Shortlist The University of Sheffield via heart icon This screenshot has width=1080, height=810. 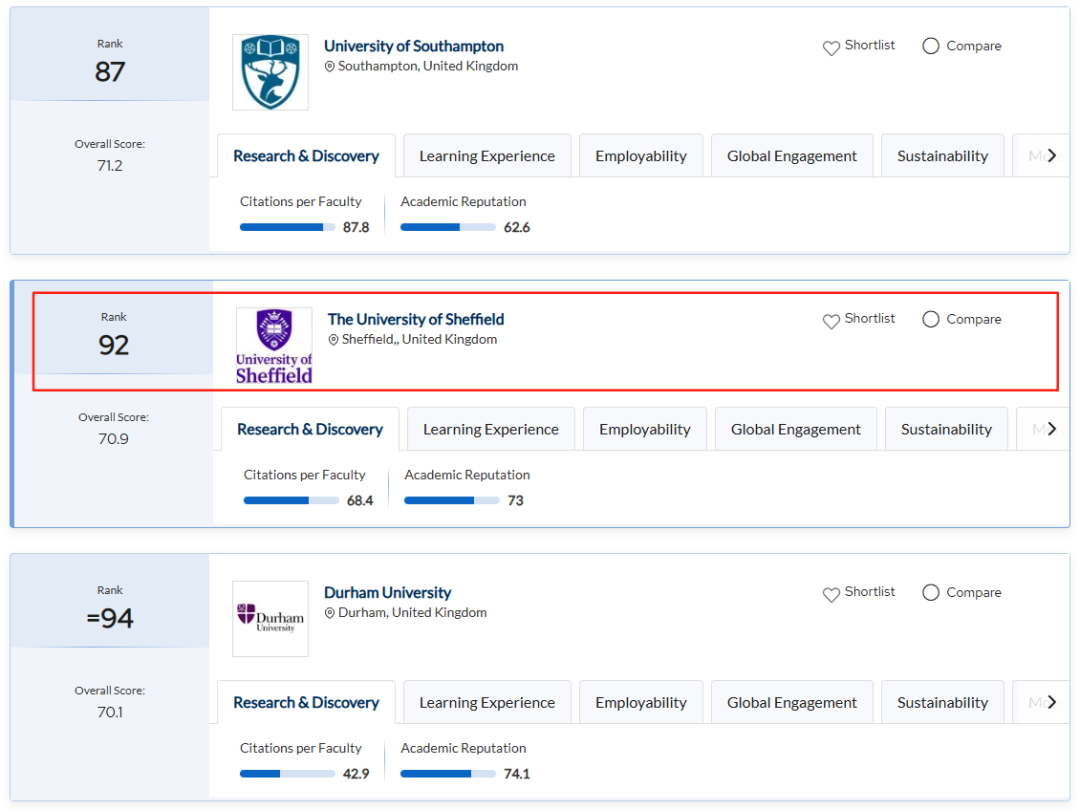[x=831, y=321]
